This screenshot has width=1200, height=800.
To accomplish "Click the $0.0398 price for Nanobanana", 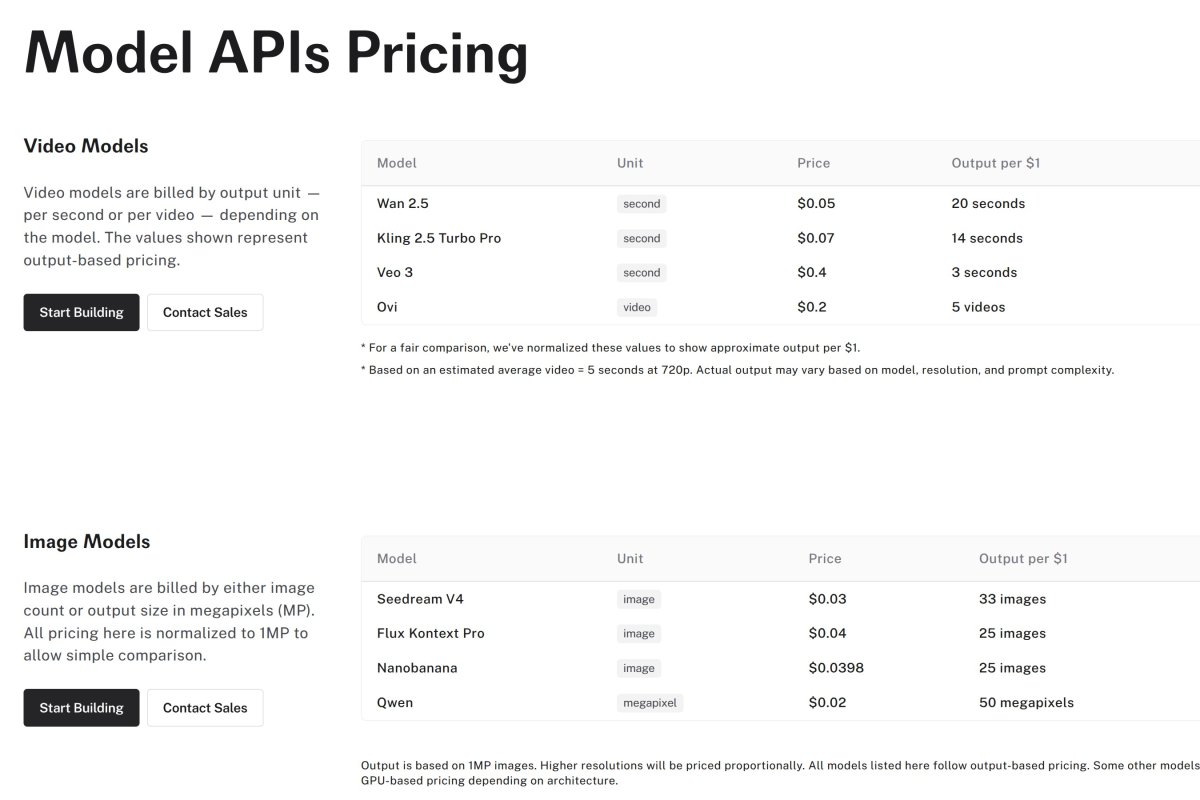I will (836, 668).
